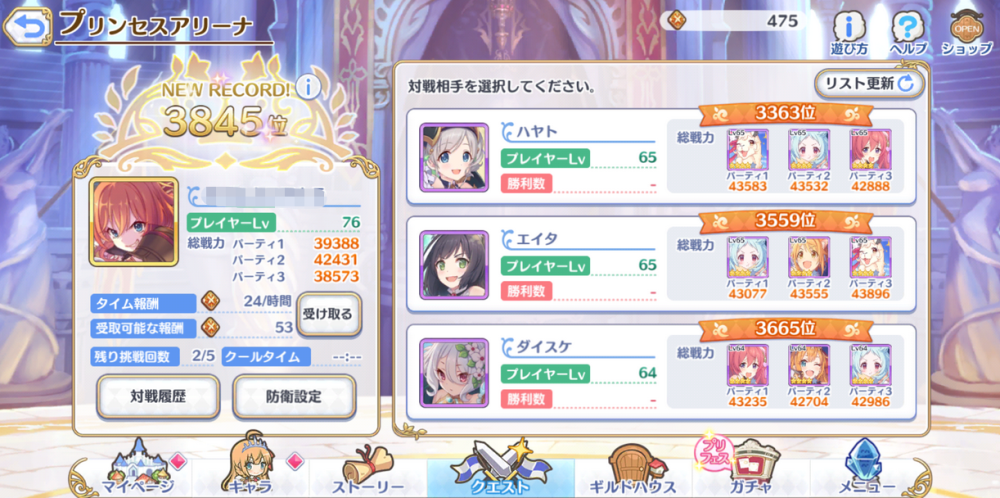This screenshot has width=1000, height=498.
Task: Click the back arrow next to プリンセスアリーナ
Action: click(26, 27)
